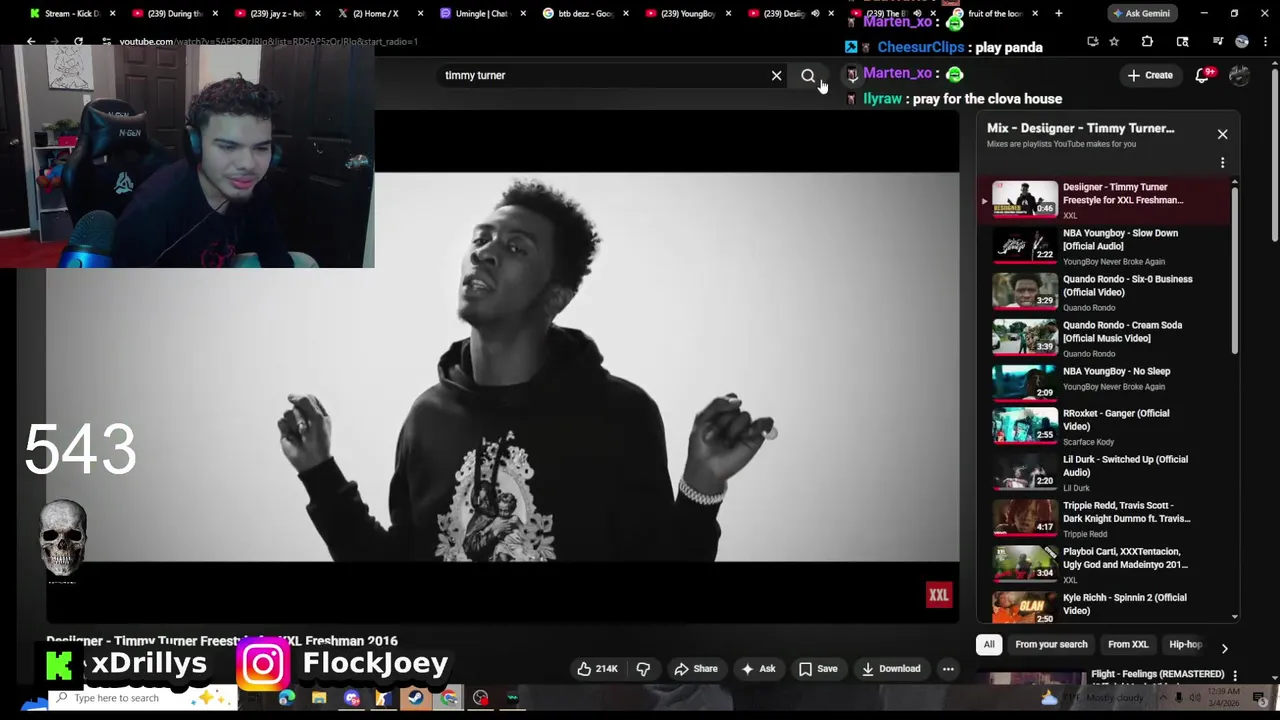1280x720 pixels.
Task: Switch to 'Stream - Kick' tab
Action: (72, 13)
